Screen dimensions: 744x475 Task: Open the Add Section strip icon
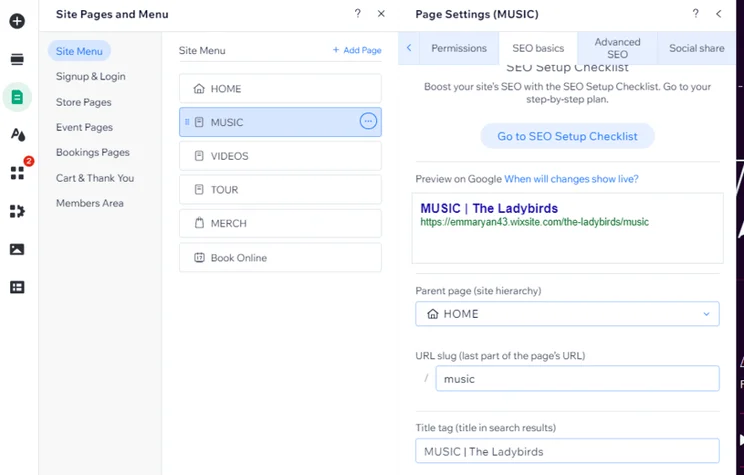click(x=17, y=59)
